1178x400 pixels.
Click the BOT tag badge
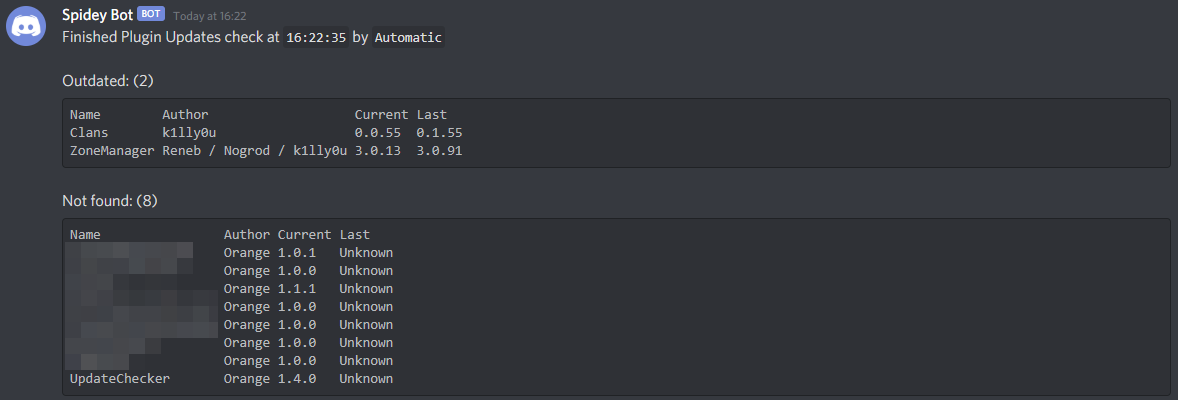[x=151, y=16]
